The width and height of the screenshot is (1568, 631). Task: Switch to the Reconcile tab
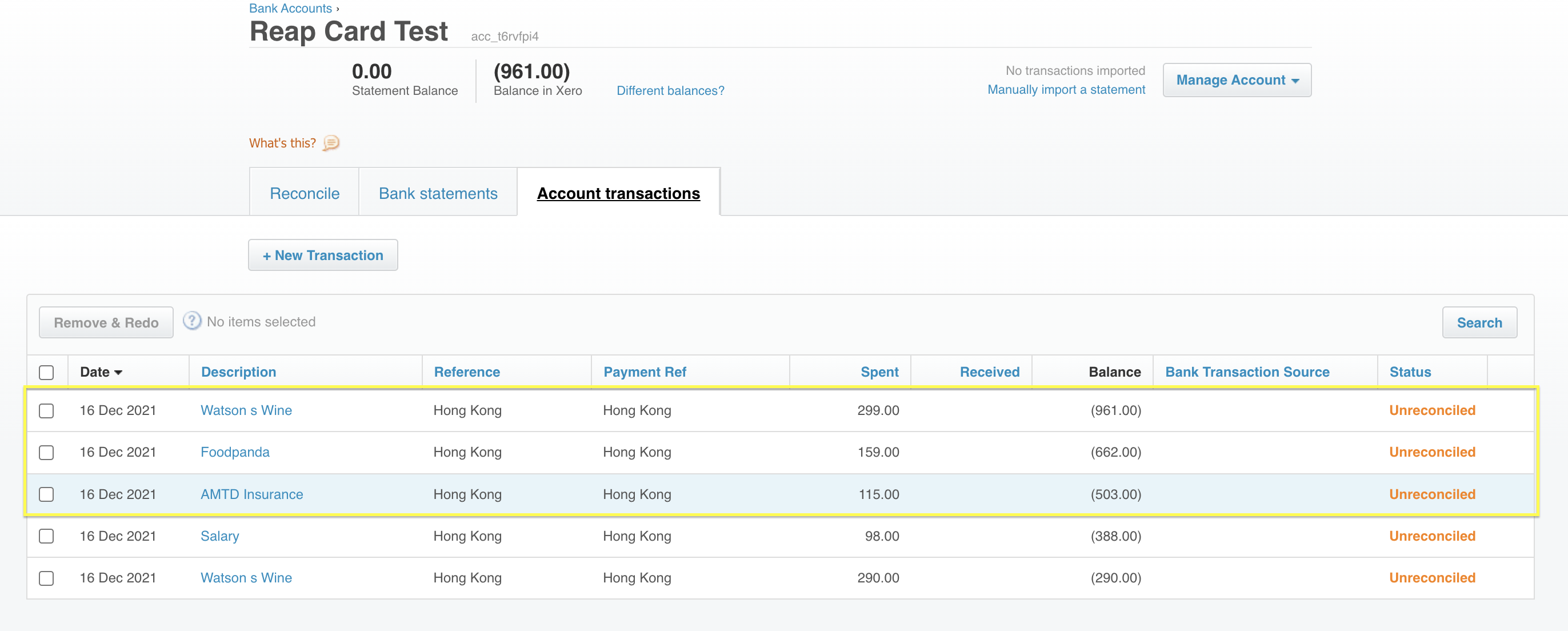pos(305,193)
